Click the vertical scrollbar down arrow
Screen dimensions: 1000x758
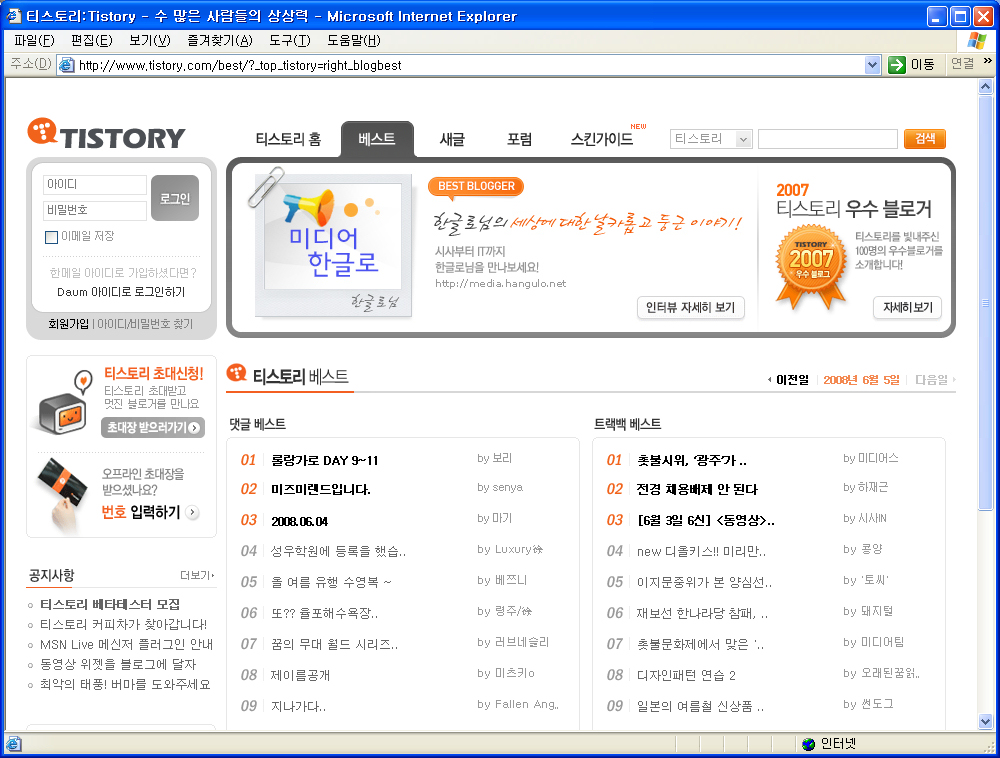pos(986,722)
